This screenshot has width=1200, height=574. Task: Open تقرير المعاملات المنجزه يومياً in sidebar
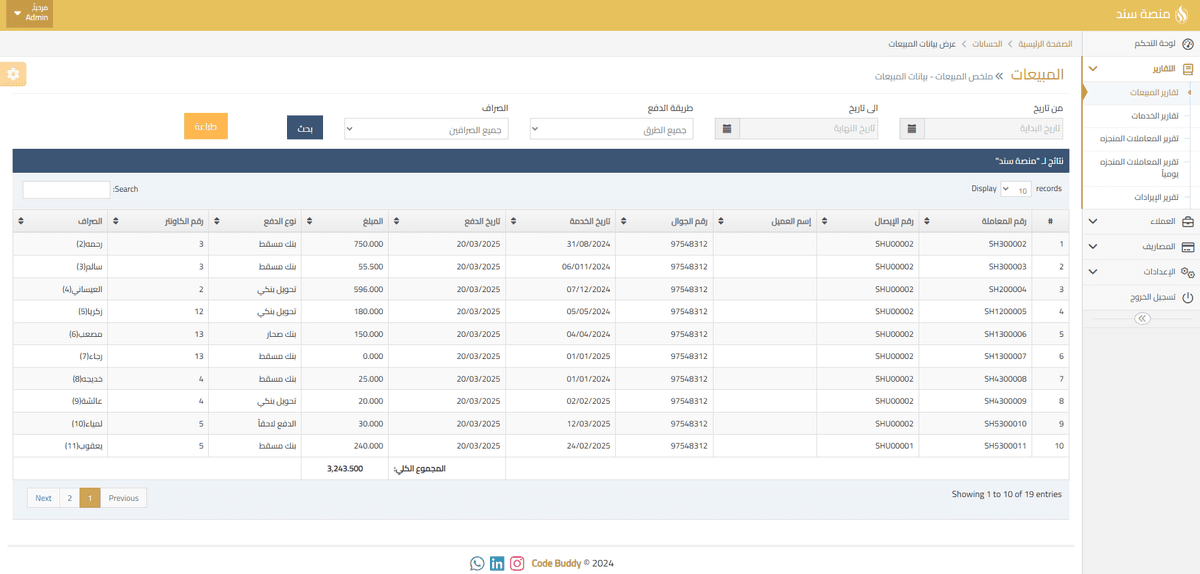click(x=1139, y=167)
